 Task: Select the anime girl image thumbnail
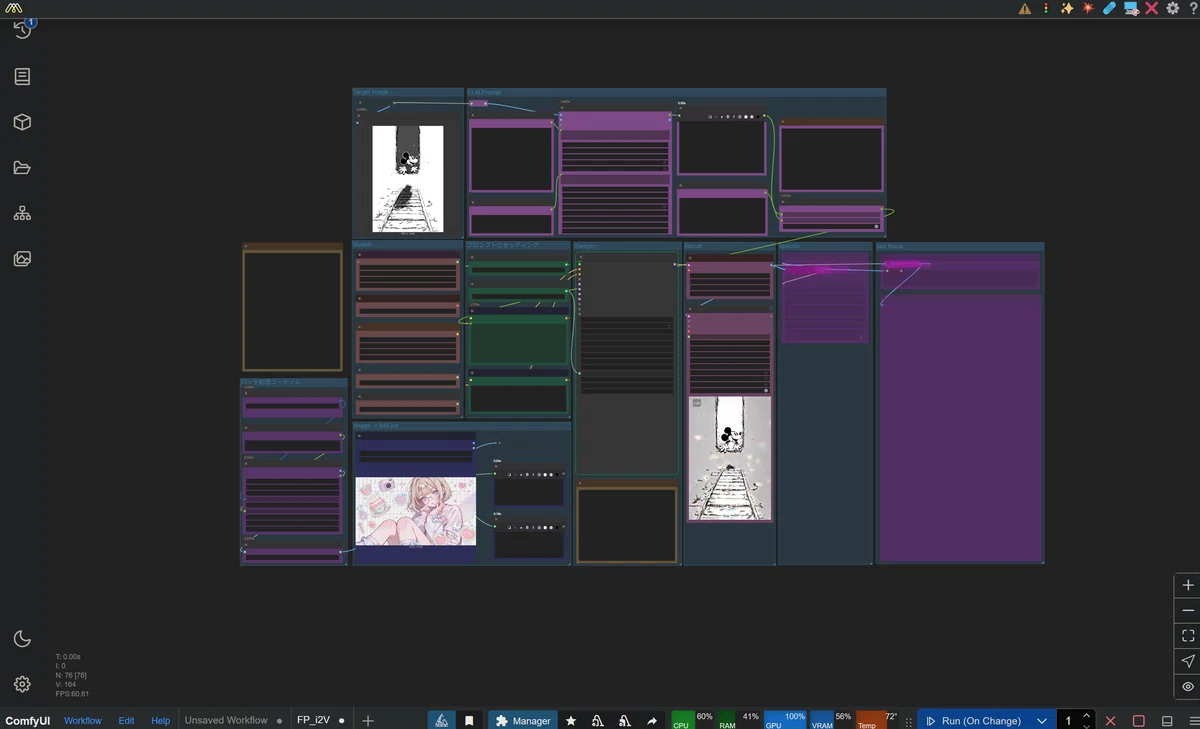pyautogui.click(x=415, y=511)
